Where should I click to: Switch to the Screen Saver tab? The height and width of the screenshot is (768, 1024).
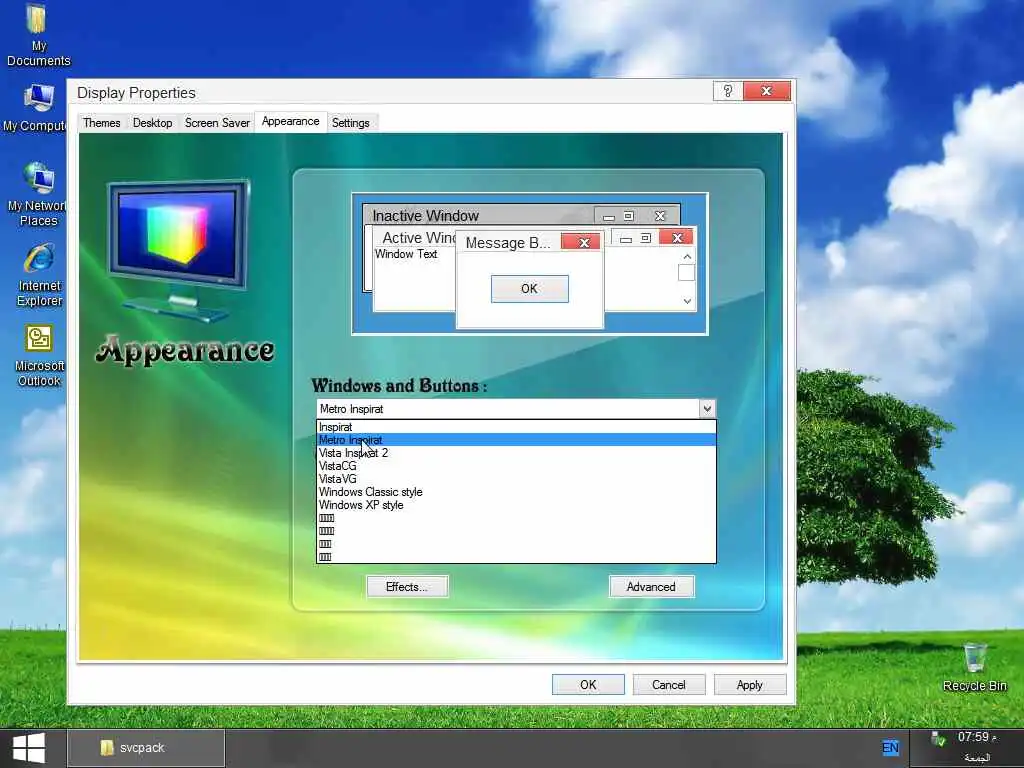pos(217,123)
